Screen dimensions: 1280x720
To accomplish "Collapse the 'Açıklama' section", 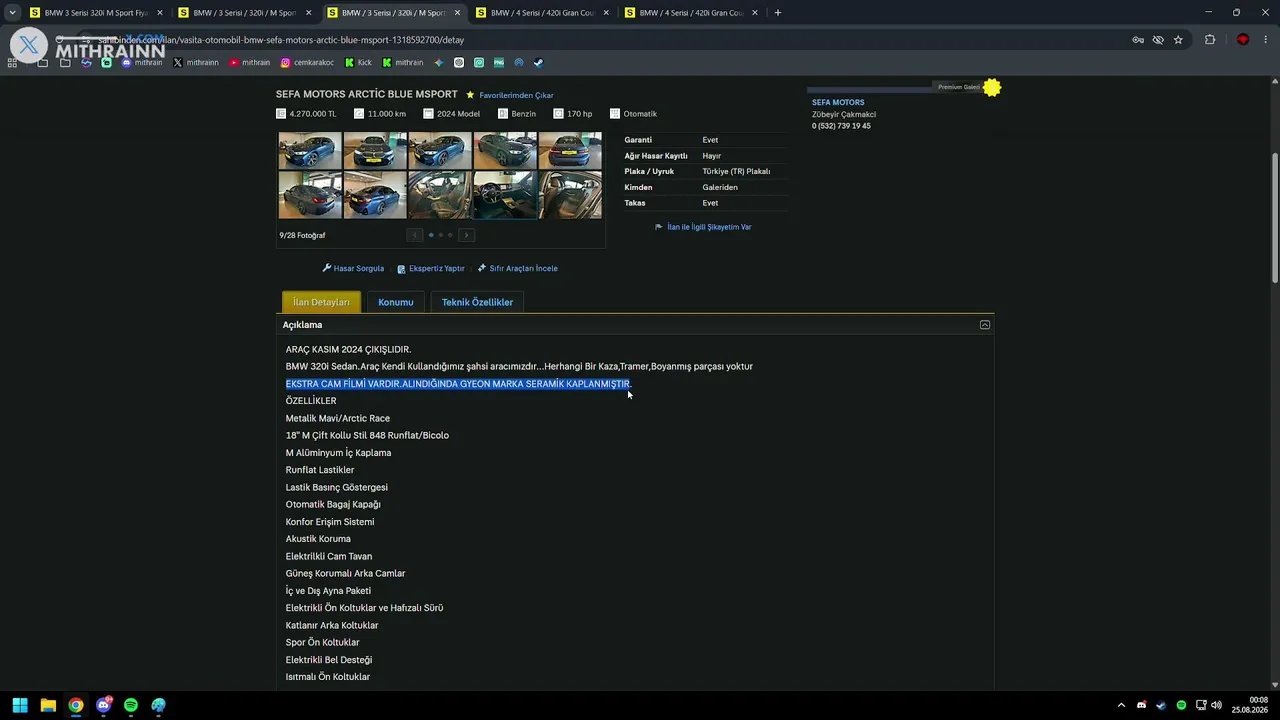I will 985,325.
